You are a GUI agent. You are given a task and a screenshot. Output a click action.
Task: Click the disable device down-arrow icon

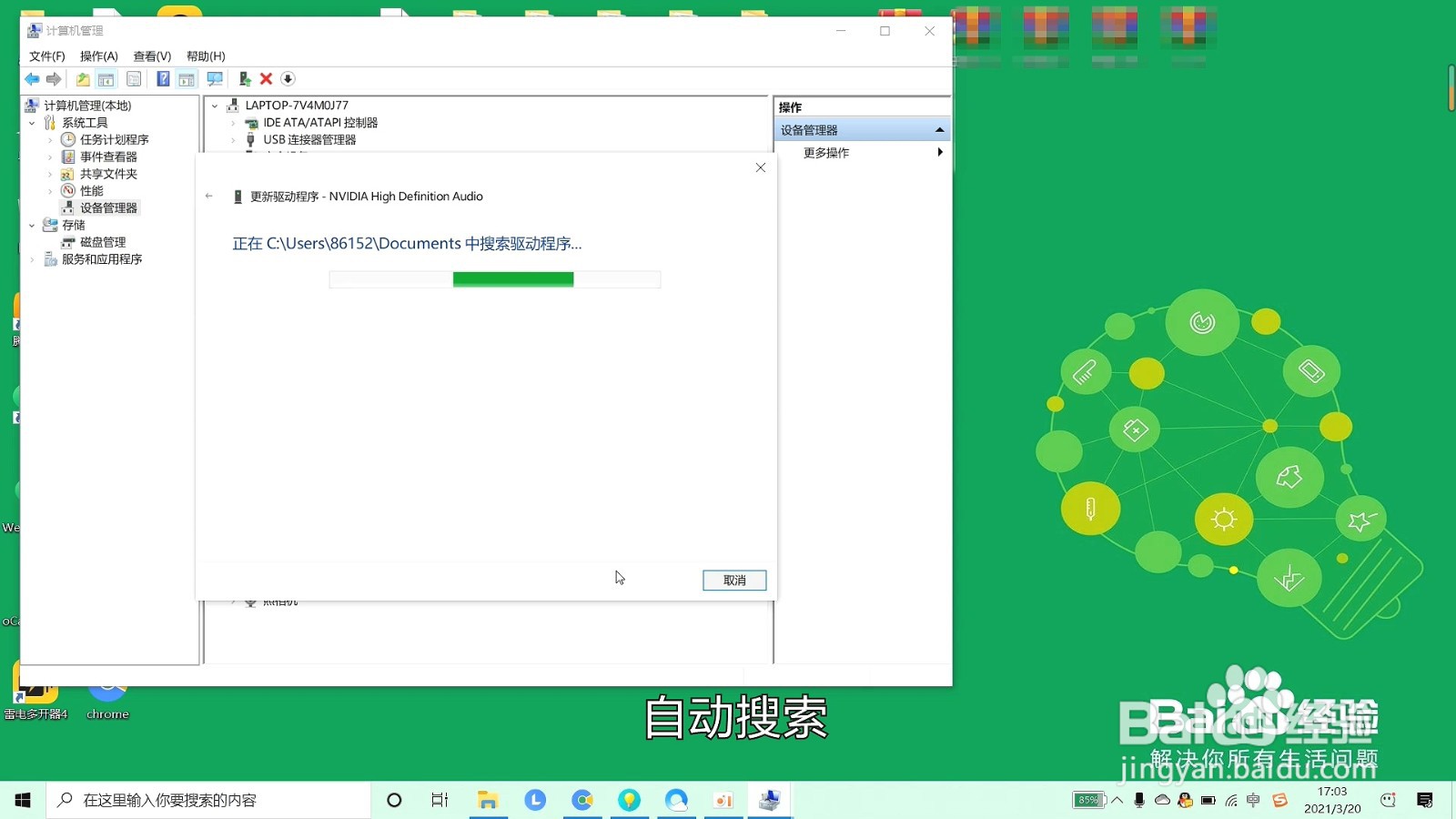288,79
